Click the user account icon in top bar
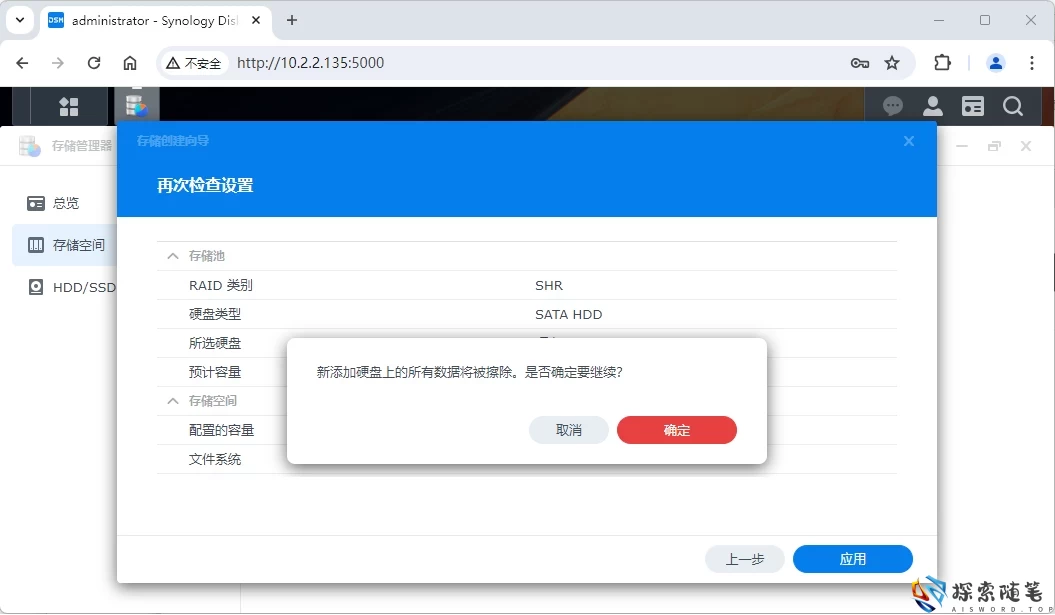Screen dimensions: 1055x615 932,106
